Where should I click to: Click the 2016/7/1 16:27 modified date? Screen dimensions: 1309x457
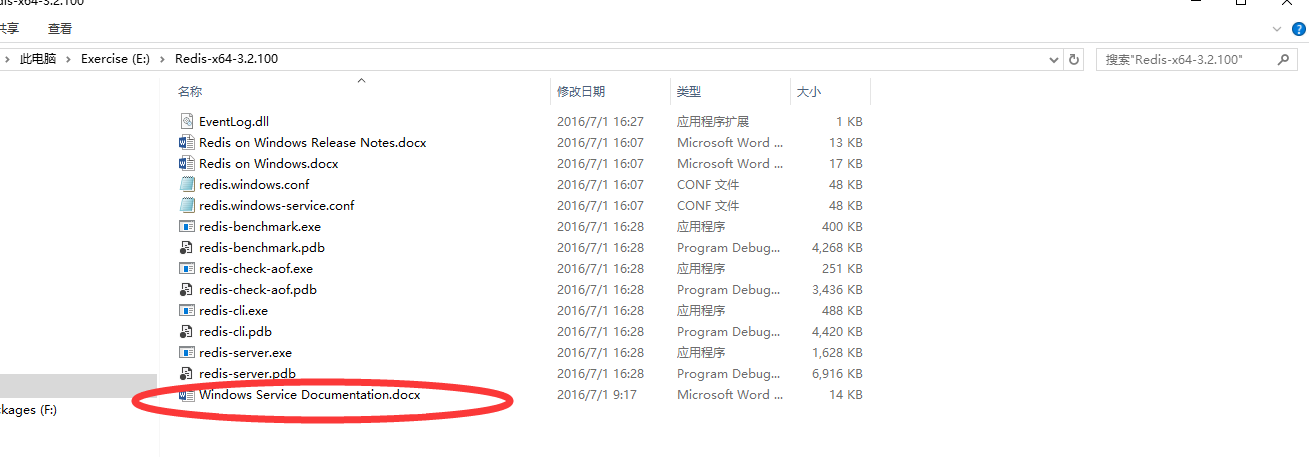[600, 121]
